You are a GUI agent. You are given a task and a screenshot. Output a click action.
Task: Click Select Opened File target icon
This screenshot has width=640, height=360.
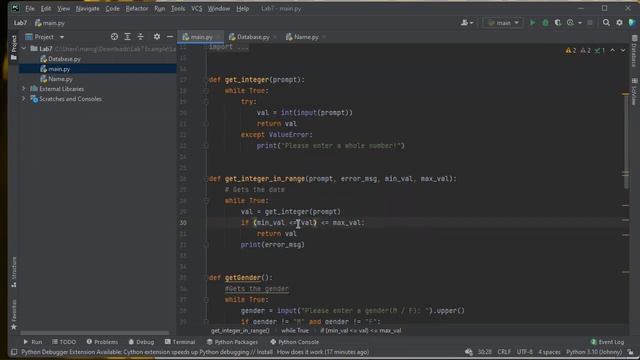(114, 37)
